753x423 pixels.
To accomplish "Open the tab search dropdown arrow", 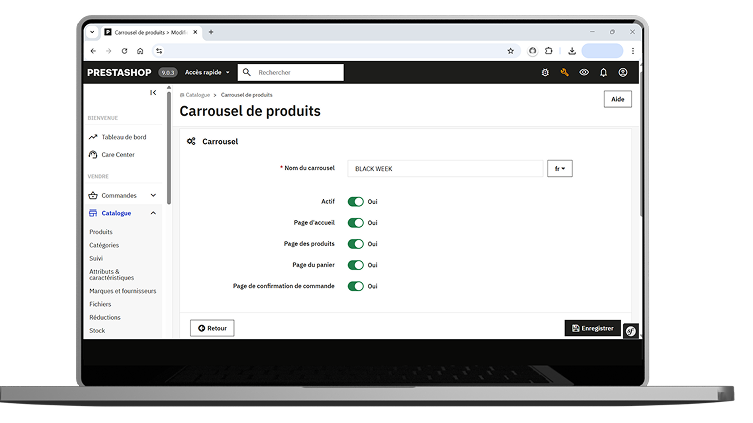I will (x=92, y=32).
